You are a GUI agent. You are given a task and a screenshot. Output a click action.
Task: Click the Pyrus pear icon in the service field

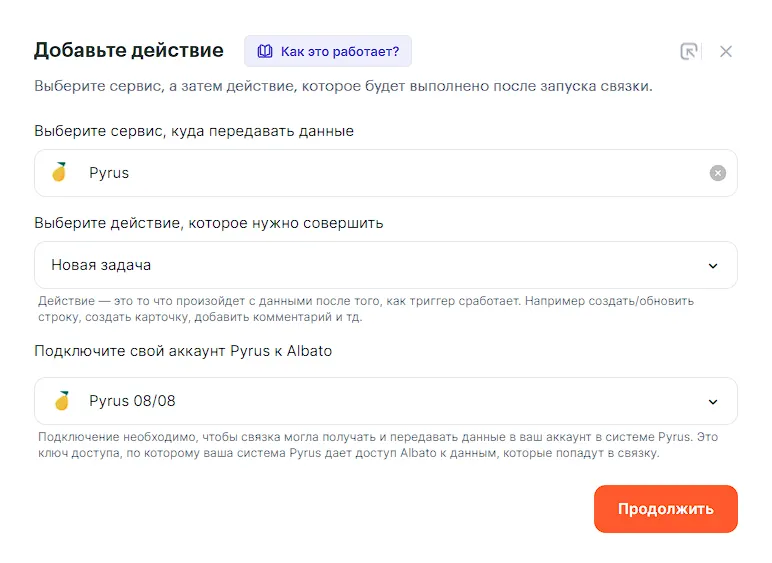(x=60, y=173)
